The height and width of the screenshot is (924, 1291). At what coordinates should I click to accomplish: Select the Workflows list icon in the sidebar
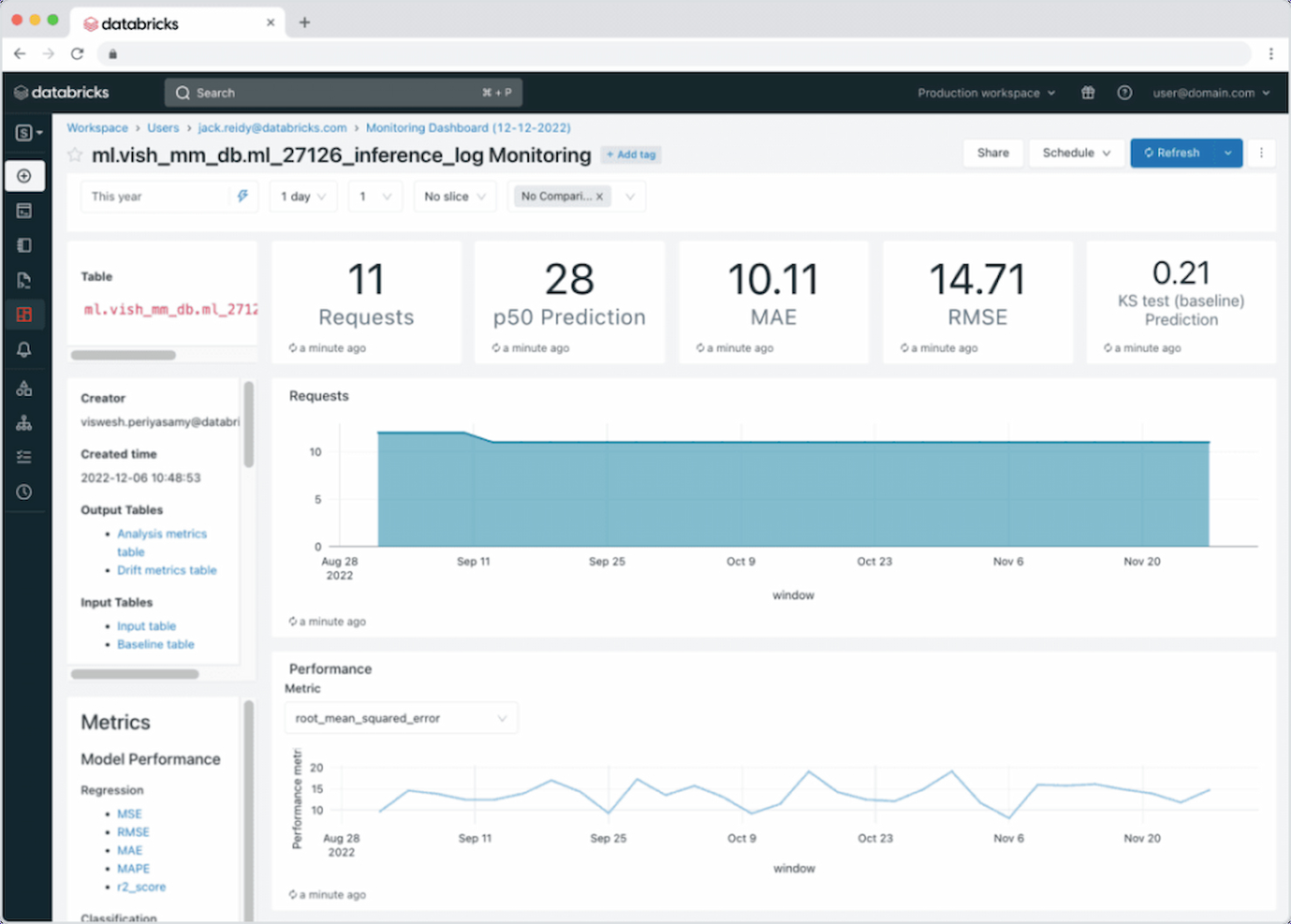[x=25, y=457]
